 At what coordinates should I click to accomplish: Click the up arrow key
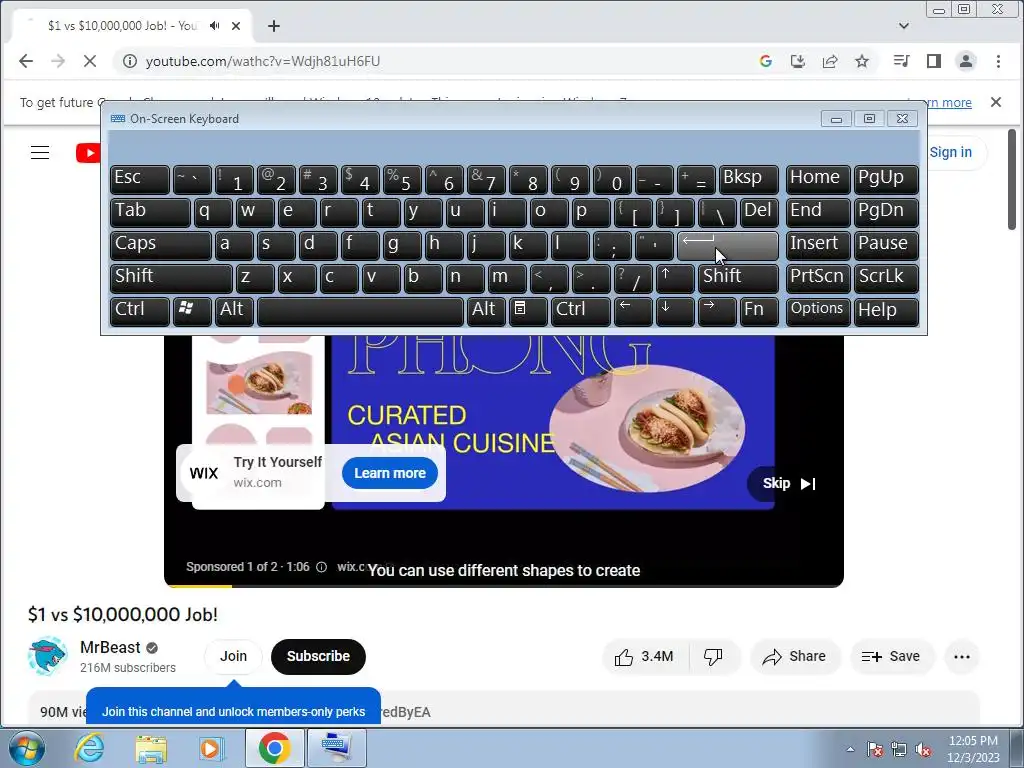point(675,278)
